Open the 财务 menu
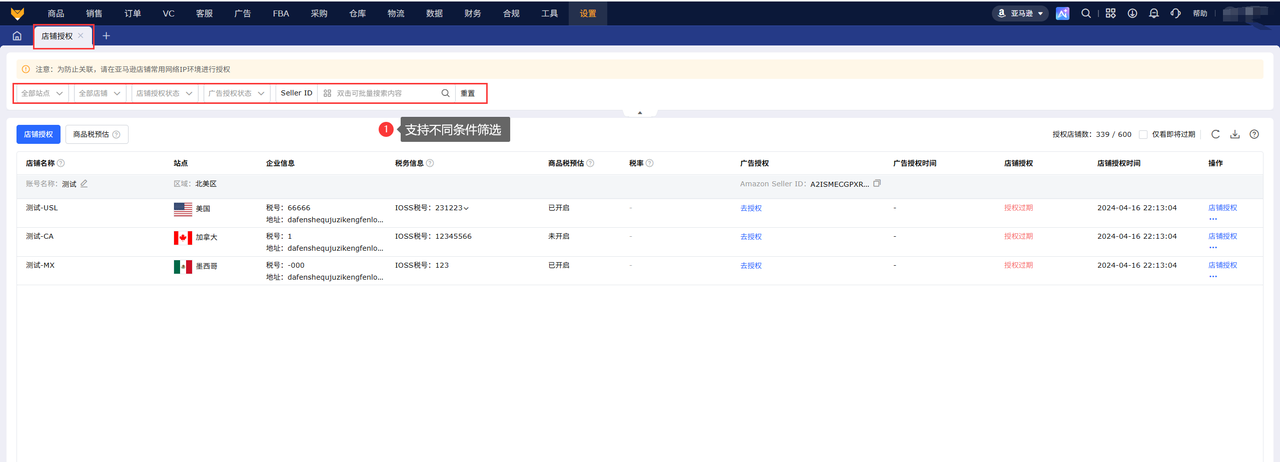Screen dimensions: 1280x462 coord(473,13)
